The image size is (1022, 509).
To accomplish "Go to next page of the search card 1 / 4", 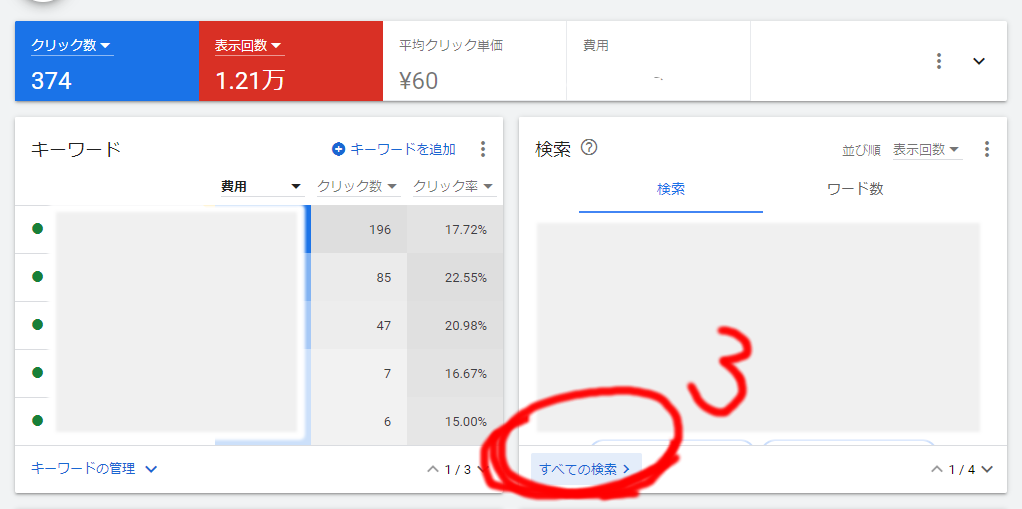I will coord(986,469).
